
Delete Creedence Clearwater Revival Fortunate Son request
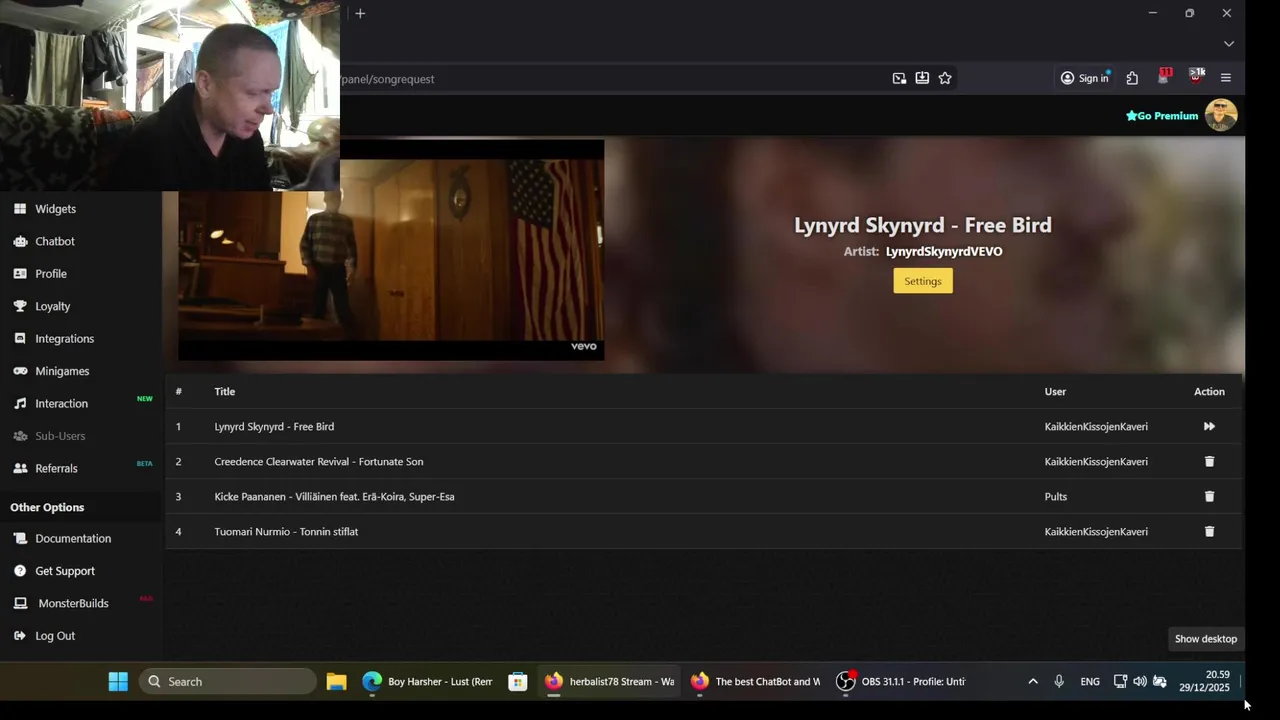(x=1209, y=462)
